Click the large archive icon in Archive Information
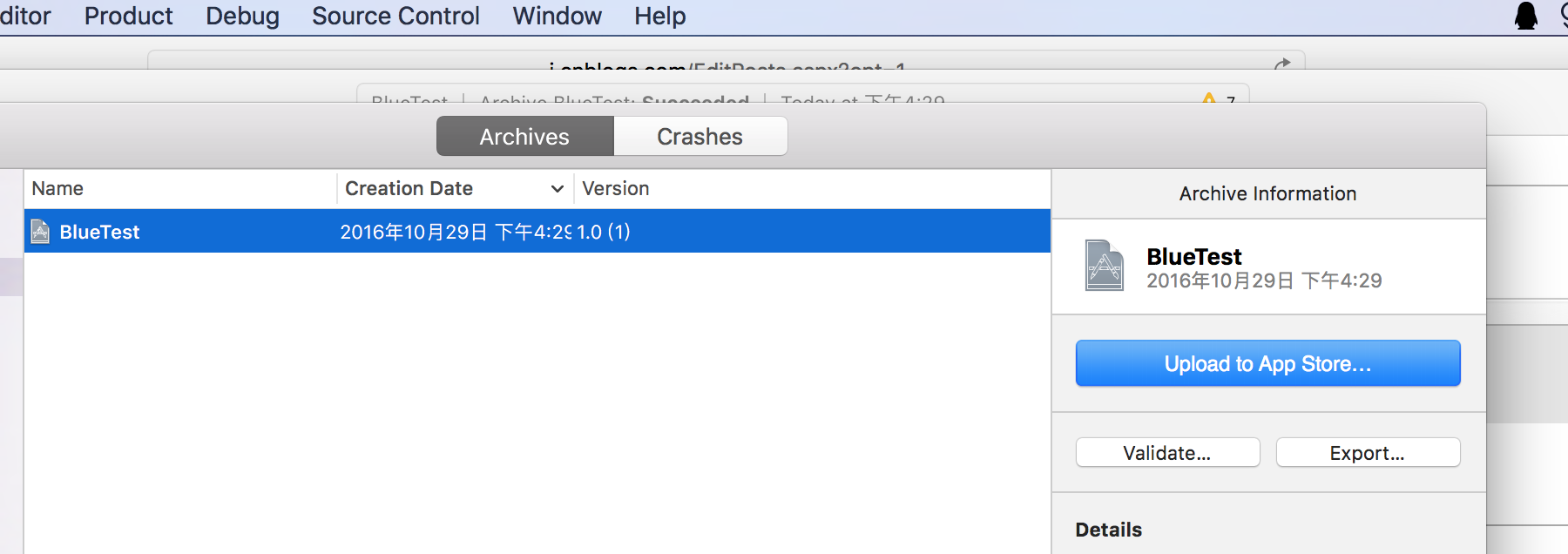The height and width of the screenshot is (554, 1568). click(1105, 266)
